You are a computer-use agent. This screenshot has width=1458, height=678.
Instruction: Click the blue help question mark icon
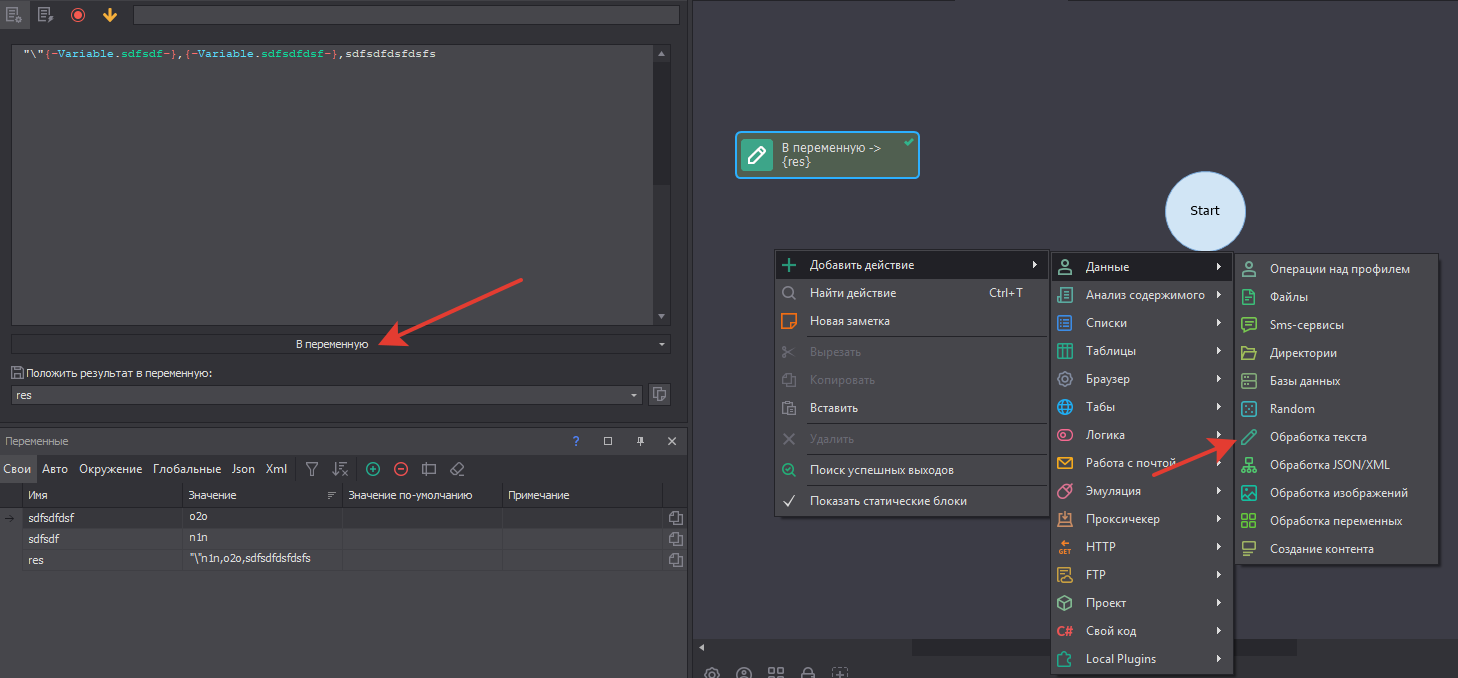(x=575, y=441)
